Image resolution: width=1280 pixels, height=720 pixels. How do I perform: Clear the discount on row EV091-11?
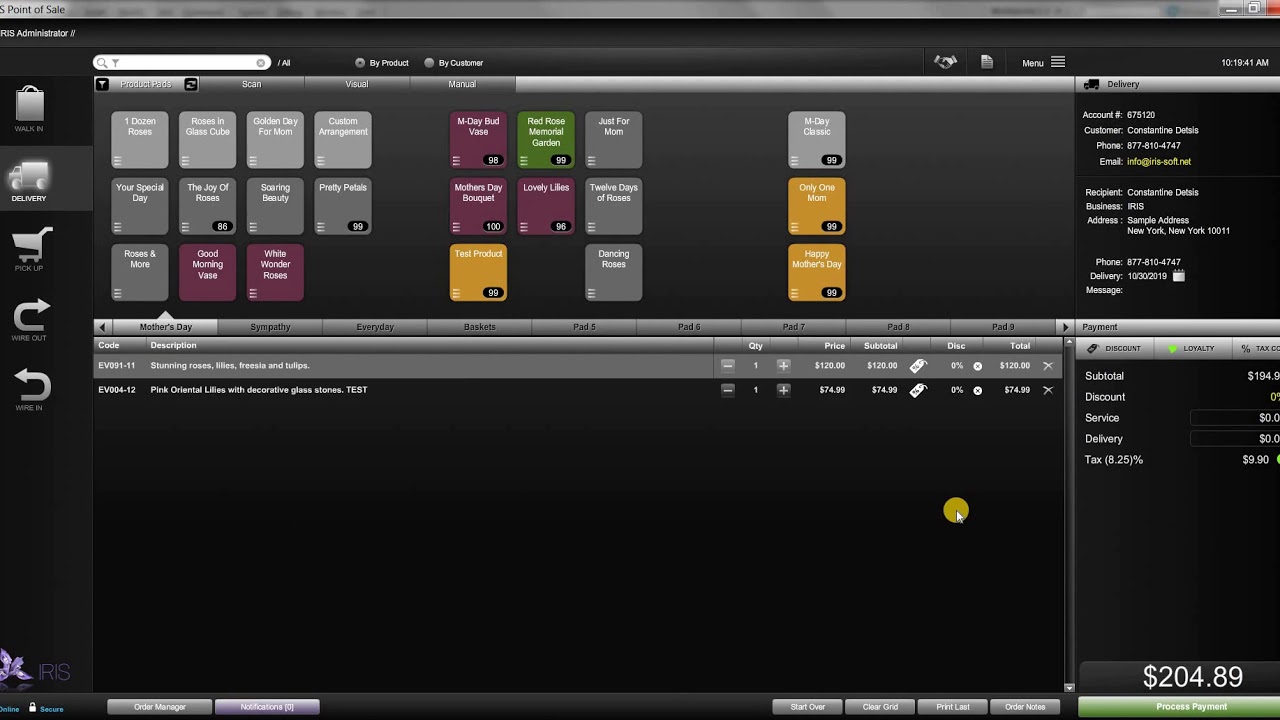pos(978,366)
